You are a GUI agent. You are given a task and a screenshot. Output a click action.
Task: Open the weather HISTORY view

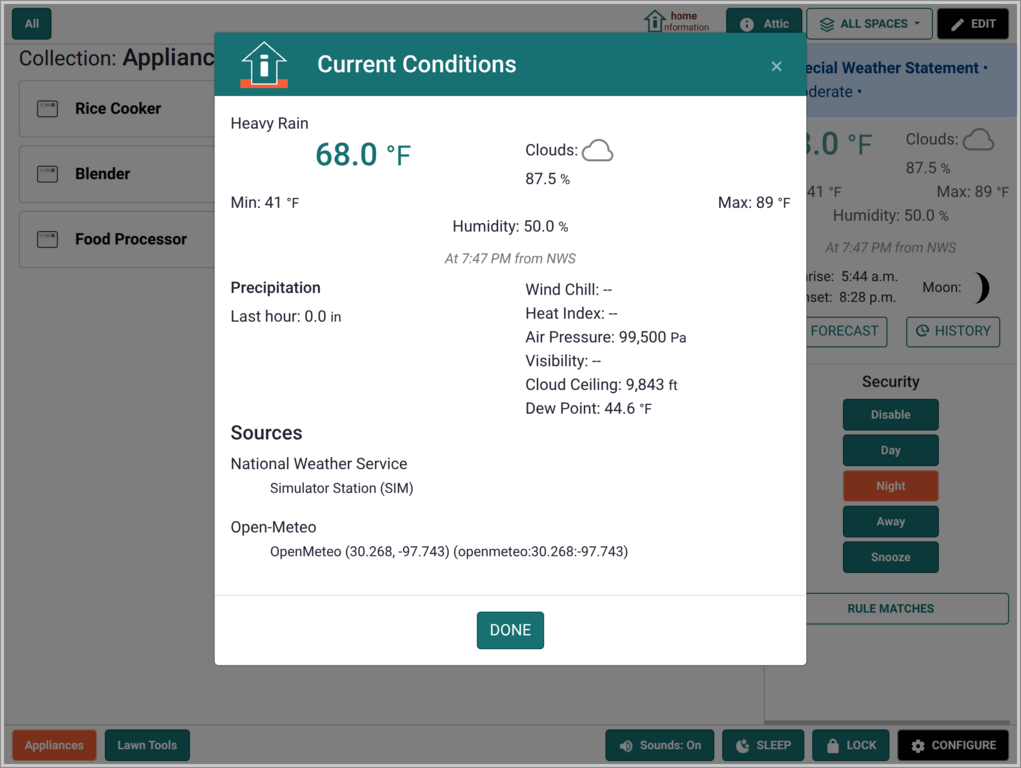[x=953, y=331]
